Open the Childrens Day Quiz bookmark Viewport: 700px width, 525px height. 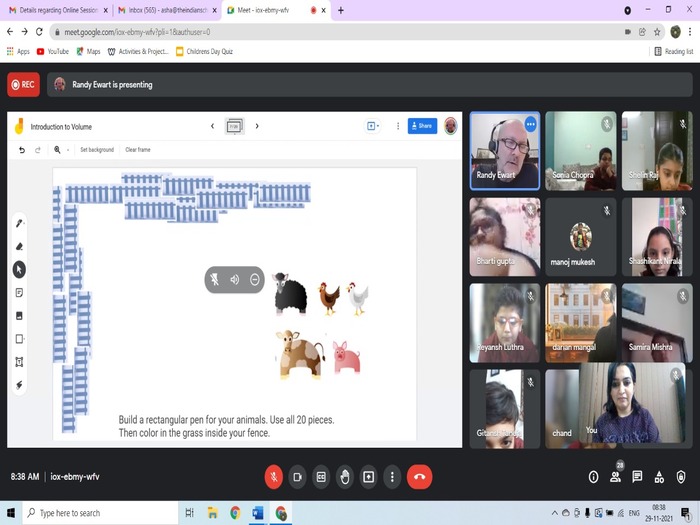(x=204, y=51)
